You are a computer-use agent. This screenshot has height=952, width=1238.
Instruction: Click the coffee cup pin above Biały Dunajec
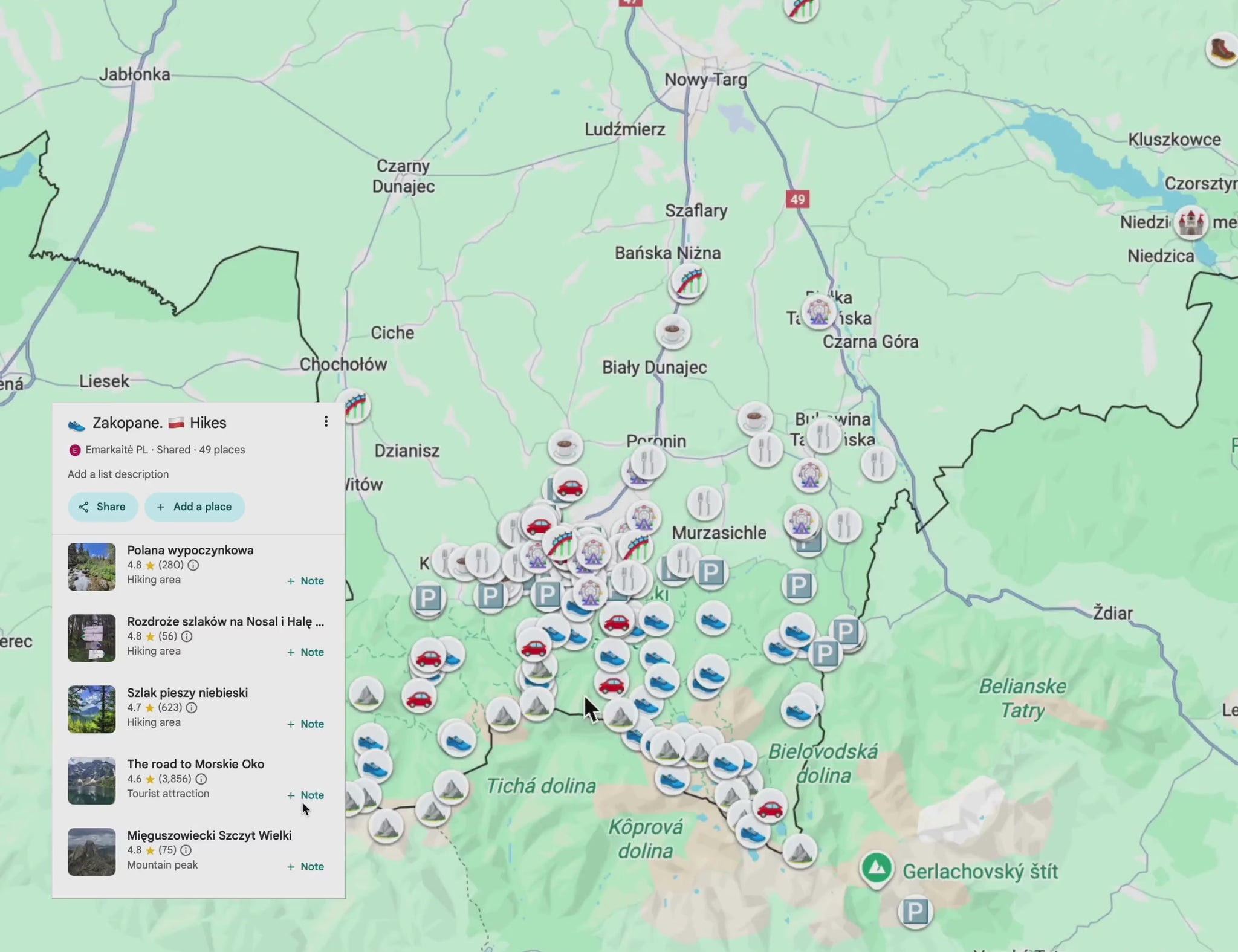673,331
